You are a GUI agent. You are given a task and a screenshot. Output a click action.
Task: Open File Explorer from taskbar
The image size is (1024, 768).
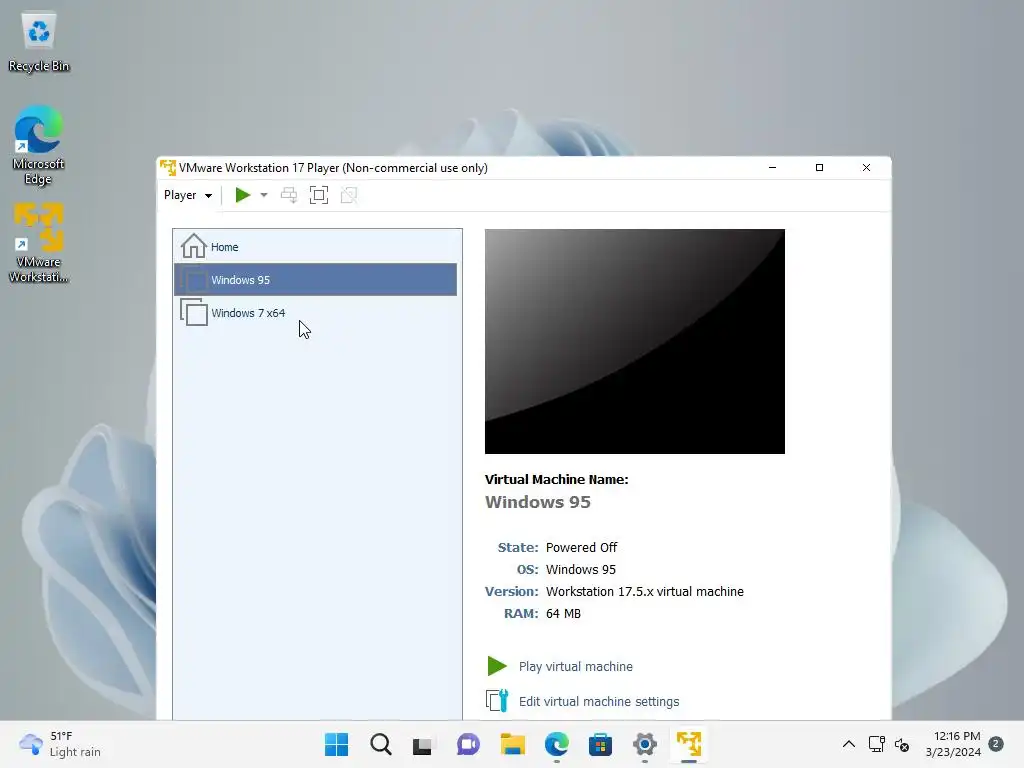coord(513,744)
